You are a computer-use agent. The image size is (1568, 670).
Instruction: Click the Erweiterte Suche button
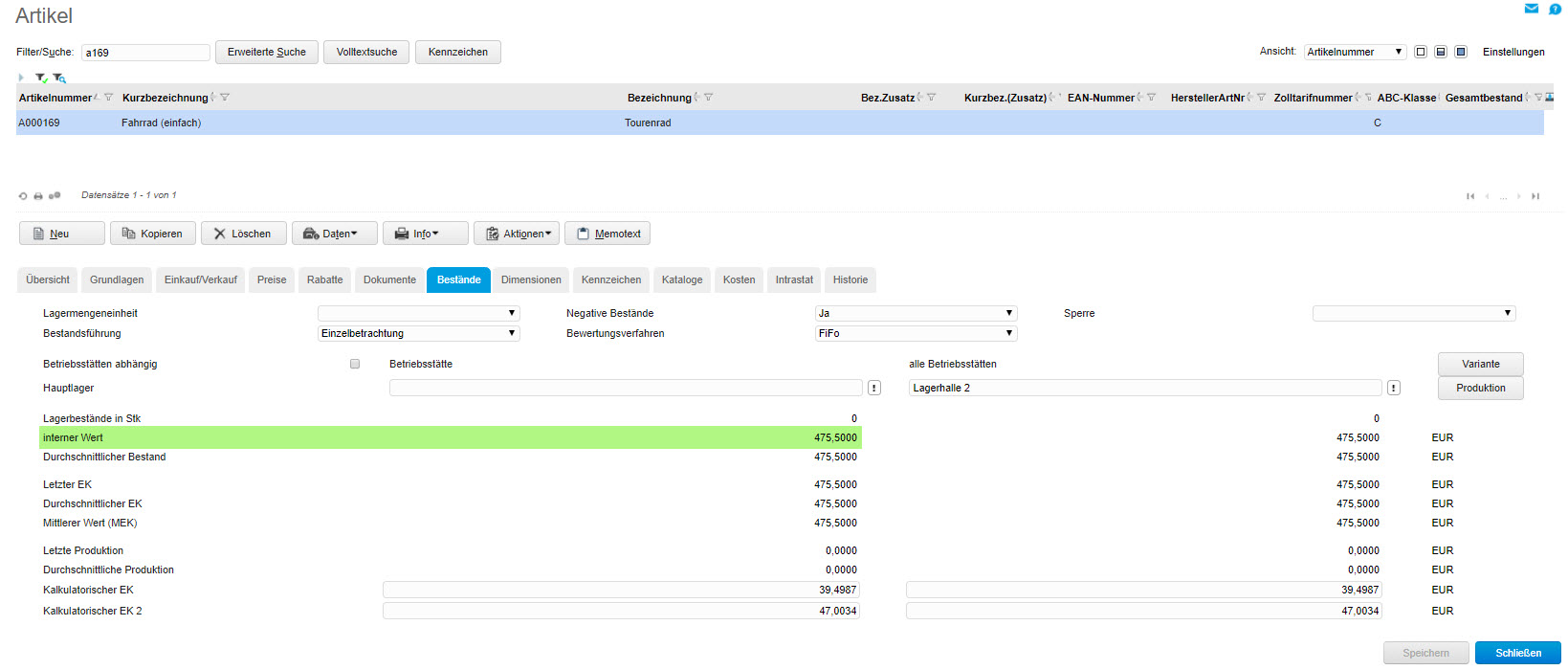click(x=266, y=52)
